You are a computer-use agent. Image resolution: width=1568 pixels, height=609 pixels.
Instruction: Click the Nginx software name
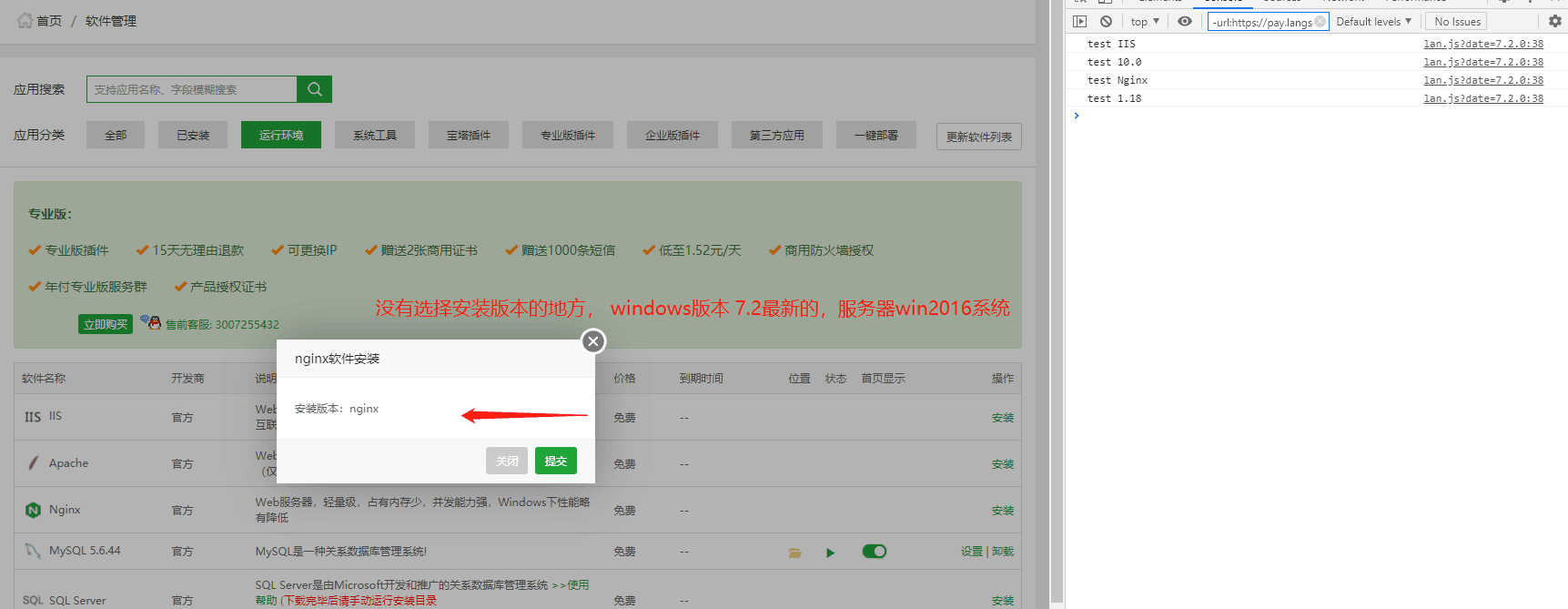tap(65, 510)
